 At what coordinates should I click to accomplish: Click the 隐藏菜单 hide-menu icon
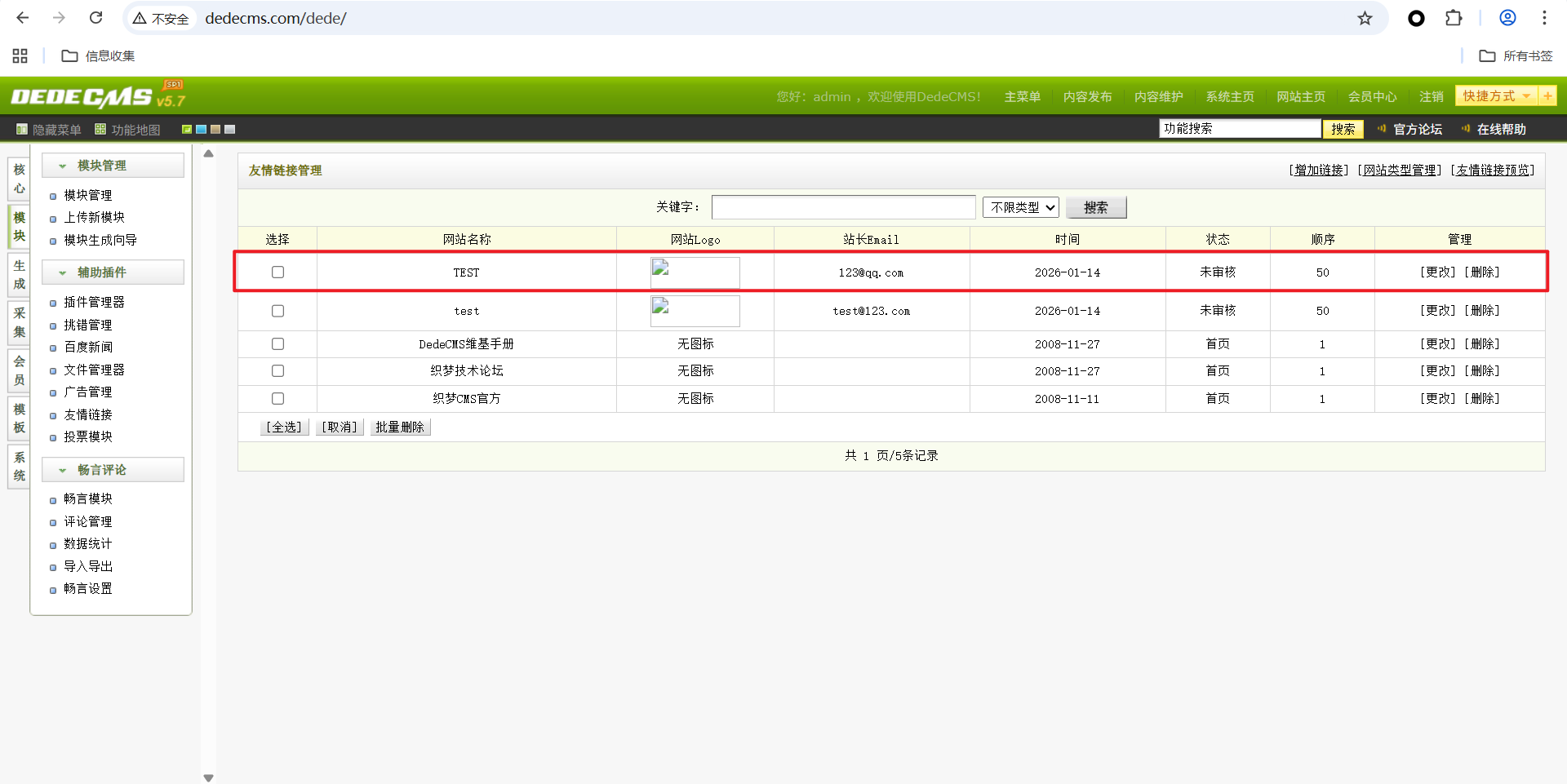tap(22, 129)
